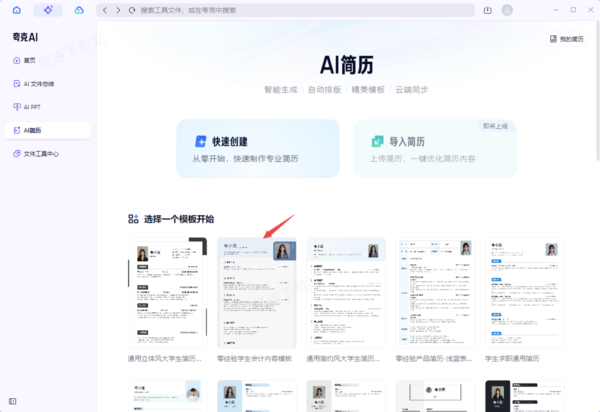
Task: Click the 导入简历 card
Action: coord(435,149)
